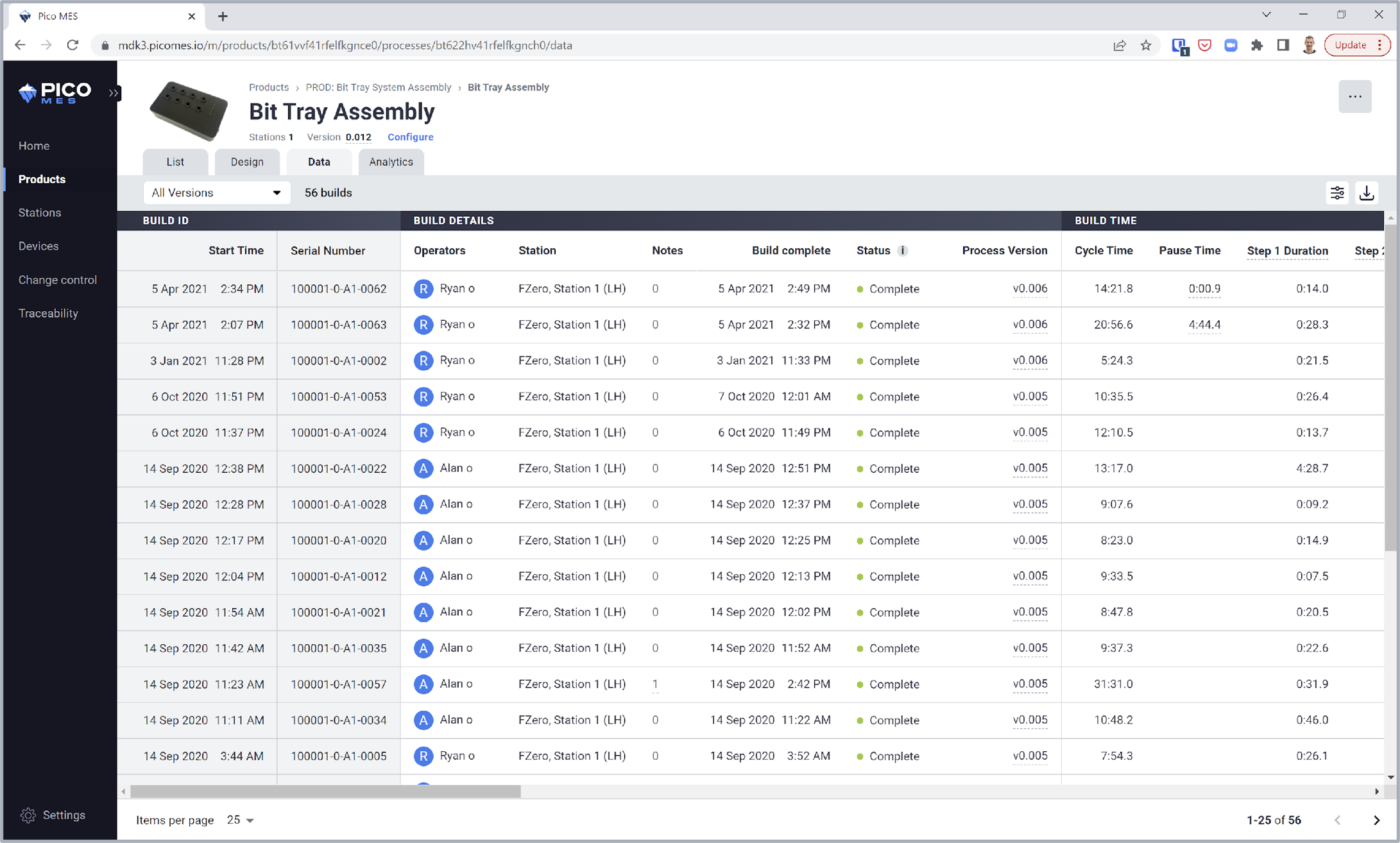Click the Pico MES logo
The height and width of the screenshot is (843, 1400).
point(55,93)
